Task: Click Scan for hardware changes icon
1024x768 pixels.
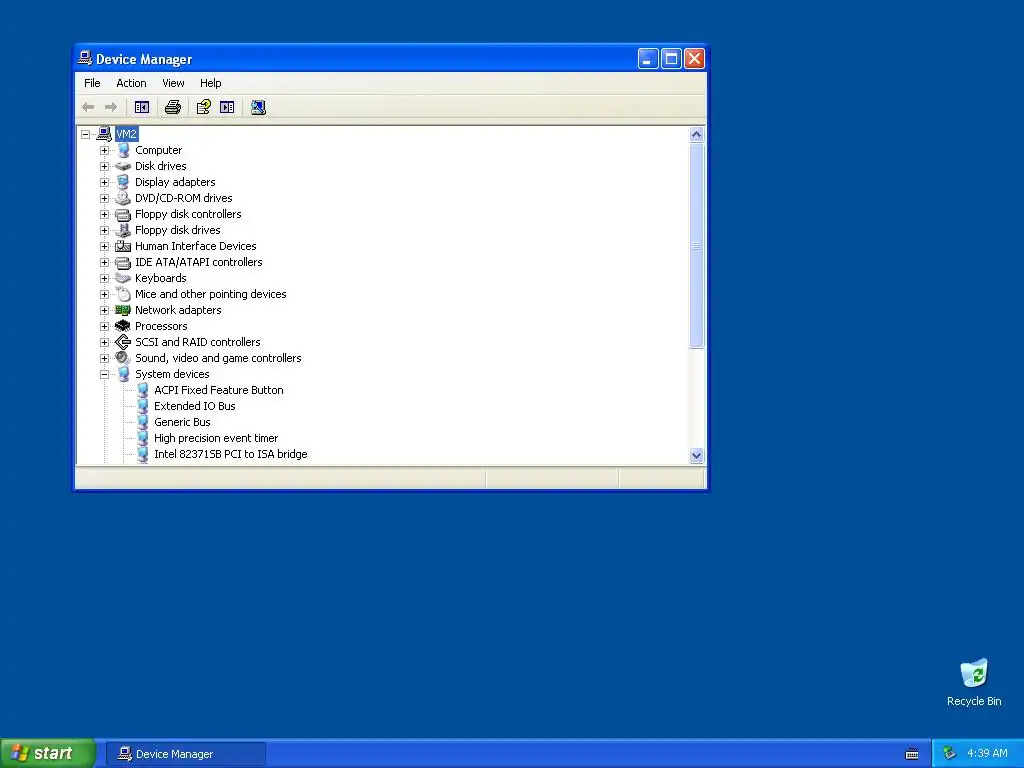Action: pyautogui.click(x=258, y=107)
